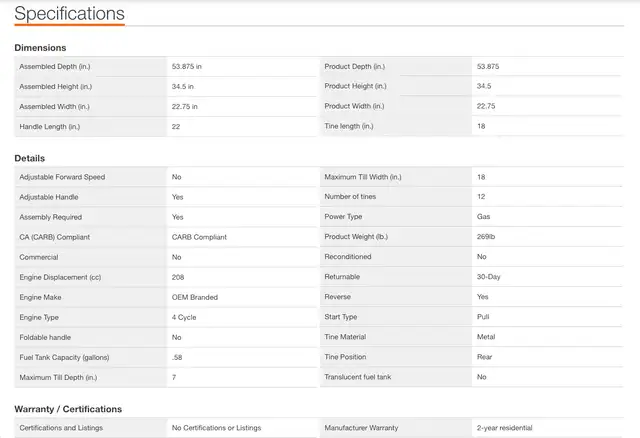Click the 'Manufacturer Warranty' label
Image resolution: width=640 pixels, height=438 pixels.
coord(361,428)
